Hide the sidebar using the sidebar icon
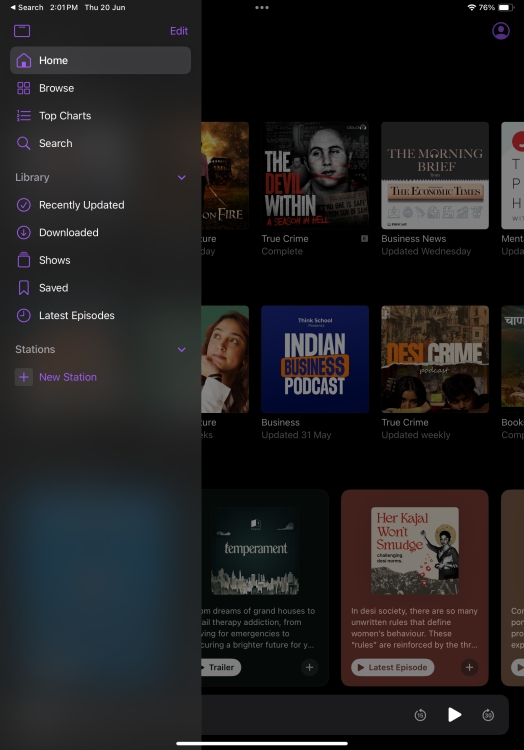Image resolution: width=524 pixels, height=750 pixels. pos(22,31)
